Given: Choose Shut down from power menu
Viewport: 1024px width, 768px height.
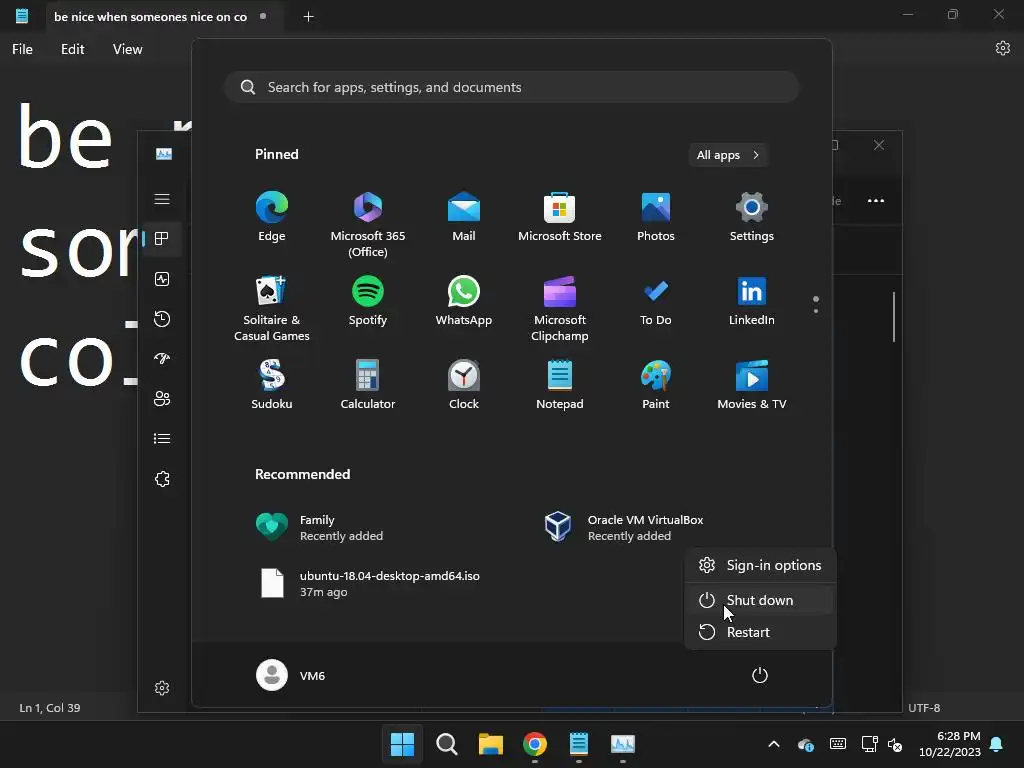Looking at the screenshot, I should click(760, 600).
